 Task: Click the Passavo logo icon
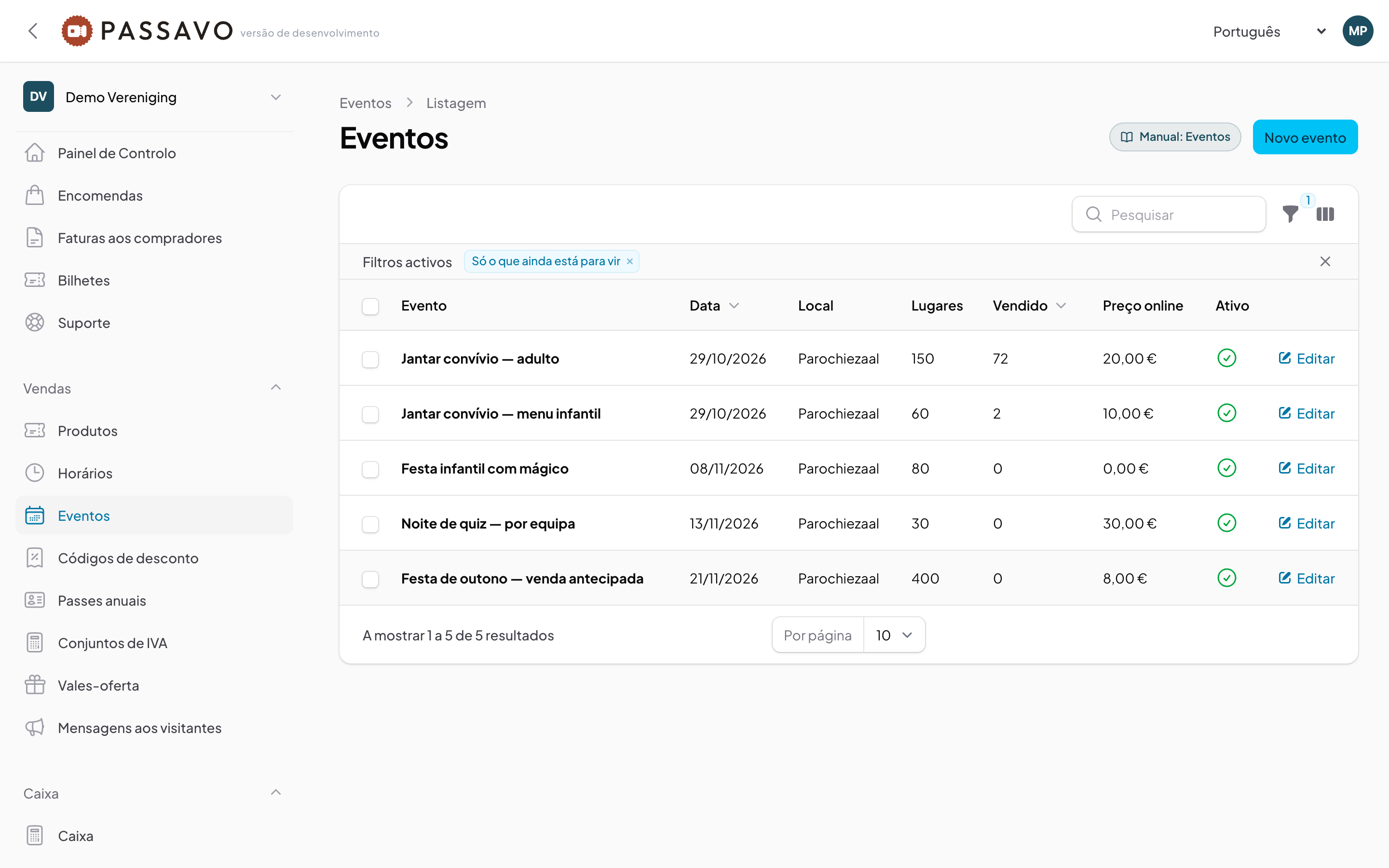point(77,31)
